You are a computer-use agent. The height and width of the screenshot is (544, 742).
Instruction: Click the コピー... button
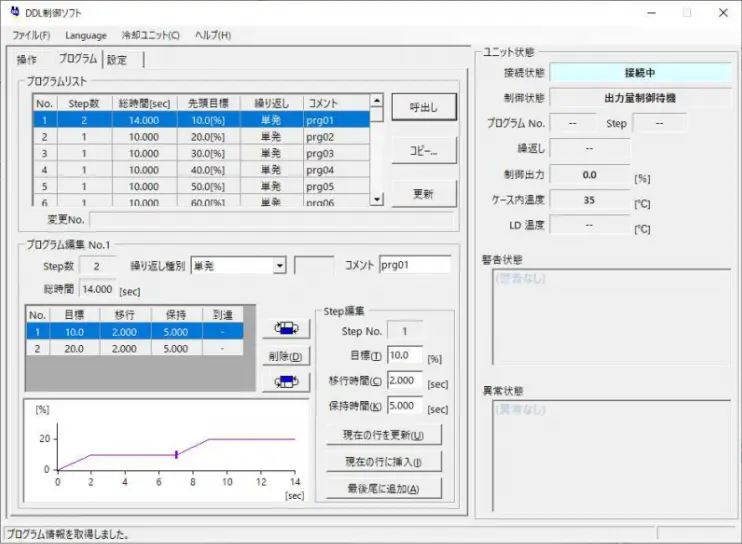424,150
